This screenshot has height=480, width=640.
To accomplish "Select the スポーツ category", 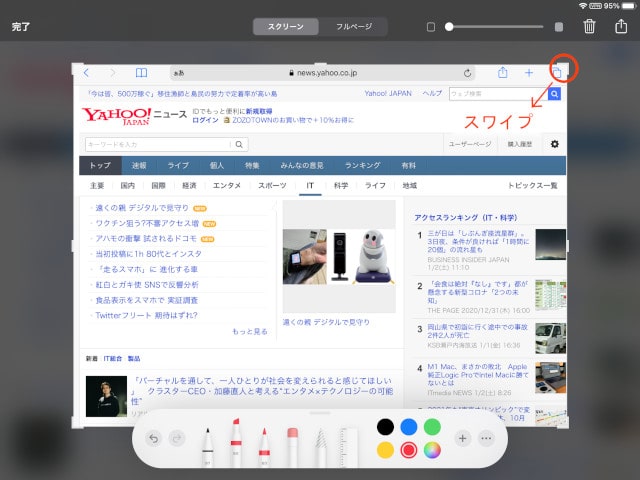I will [x=272, y=185].
